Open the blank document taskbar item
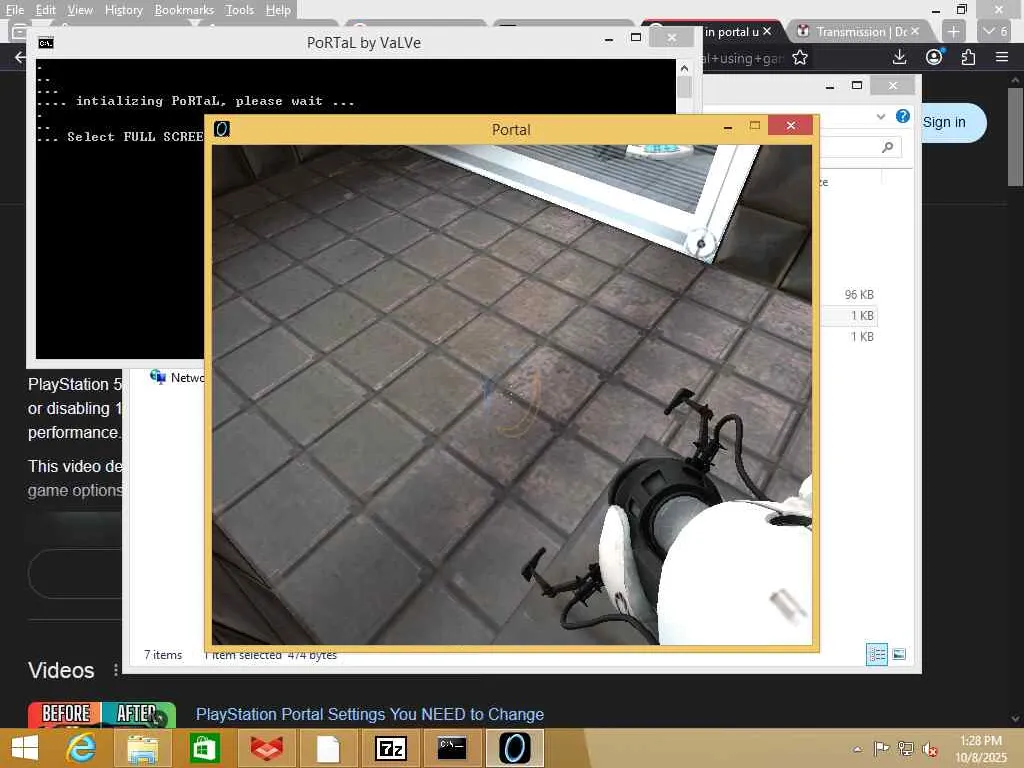The image size is (1024, 768). tap(328, 748)
